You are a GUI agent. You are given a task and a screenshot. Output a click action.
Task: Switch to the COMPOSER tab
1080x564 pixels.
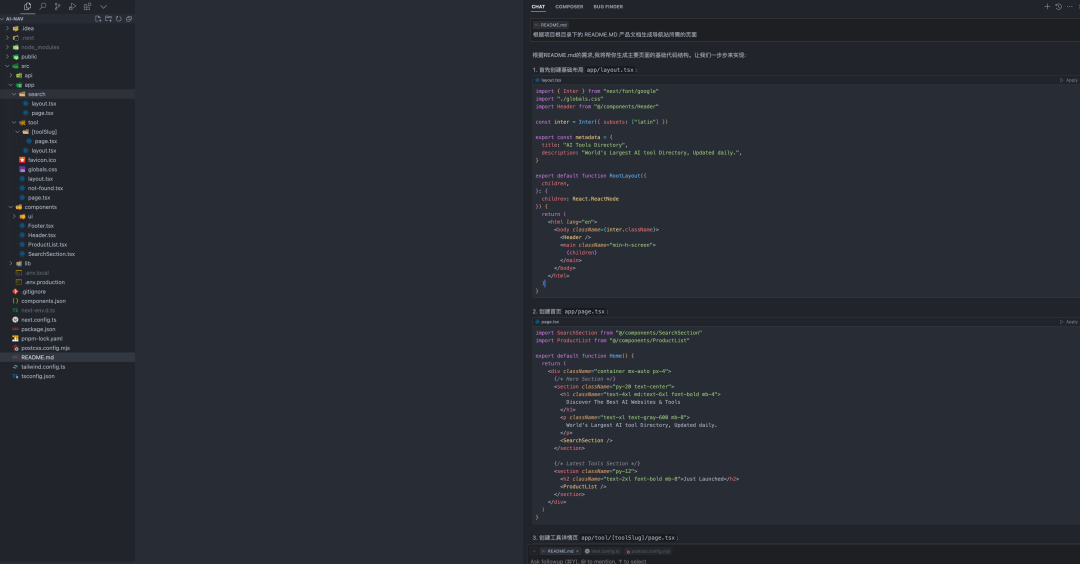point(569,7)
